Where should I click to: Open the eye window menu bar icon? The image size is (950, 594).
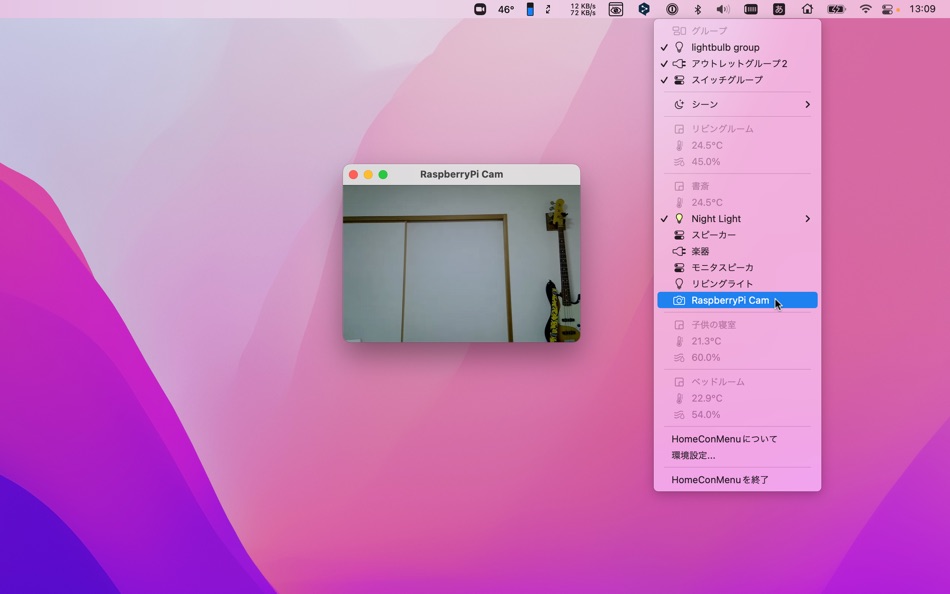pos(616,9)
